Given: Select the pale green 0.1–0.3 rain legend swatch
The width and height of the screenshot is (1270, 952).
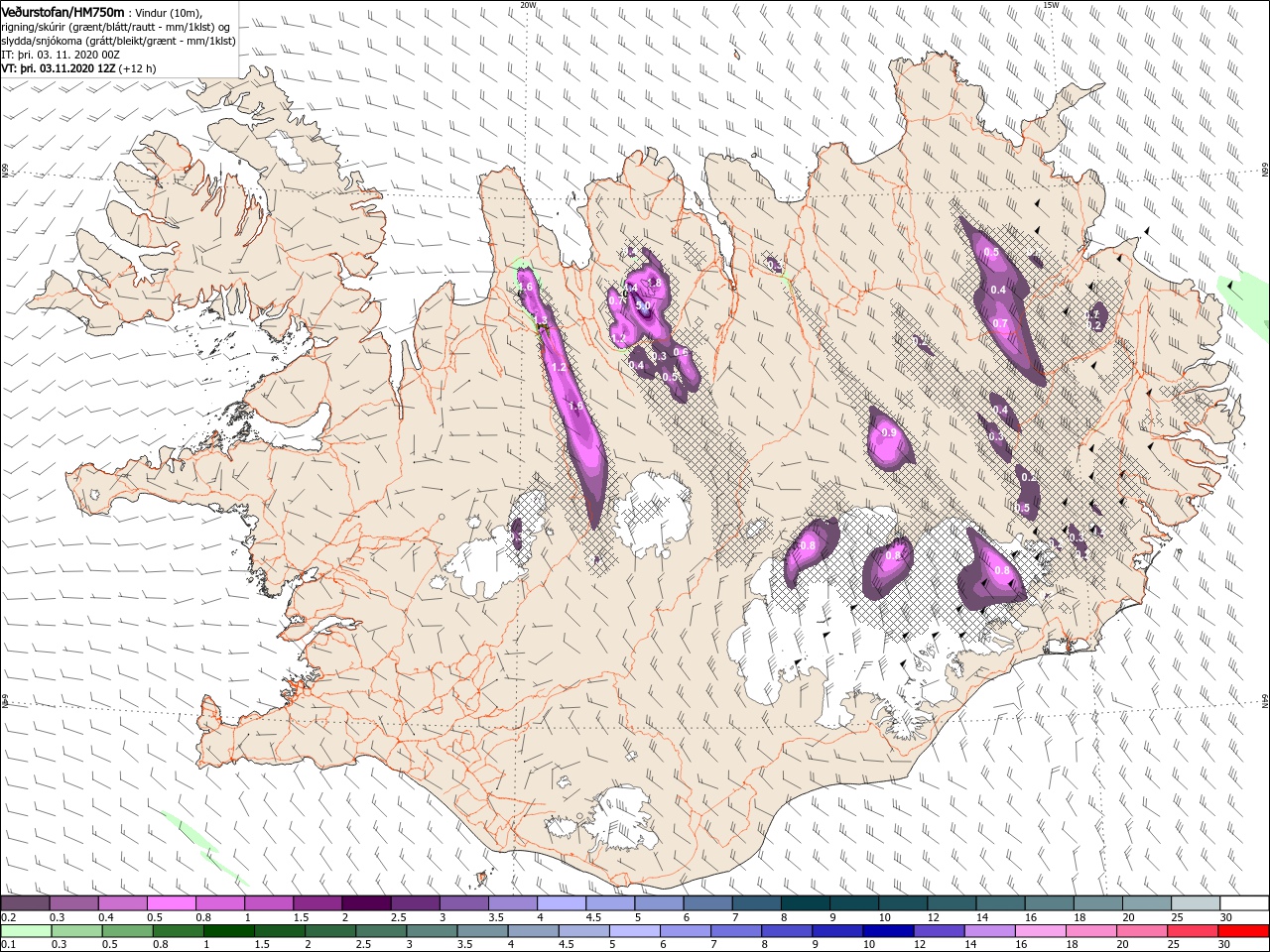Looking at the screenshot, I should coord(25,931).
